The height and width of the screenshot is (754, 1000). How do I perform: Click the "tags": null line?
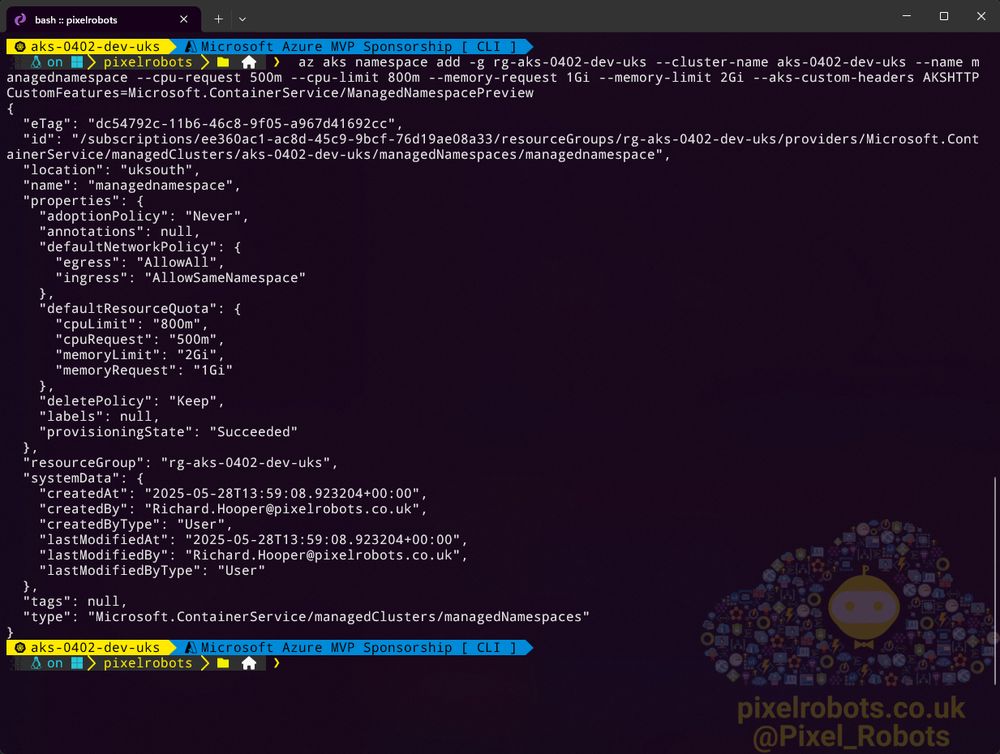click(75, 602)
